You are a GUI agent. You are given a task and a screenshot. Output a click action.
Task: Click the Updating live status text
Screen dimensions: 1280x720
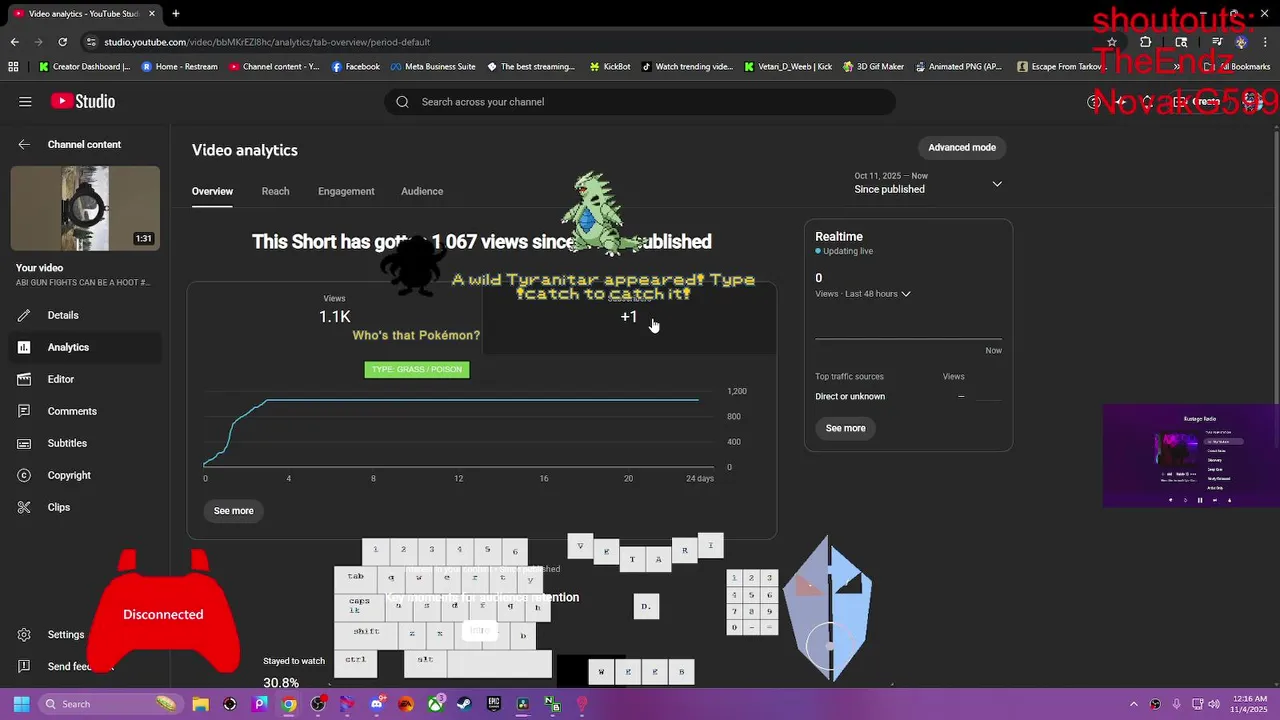[x=848, y=251]
